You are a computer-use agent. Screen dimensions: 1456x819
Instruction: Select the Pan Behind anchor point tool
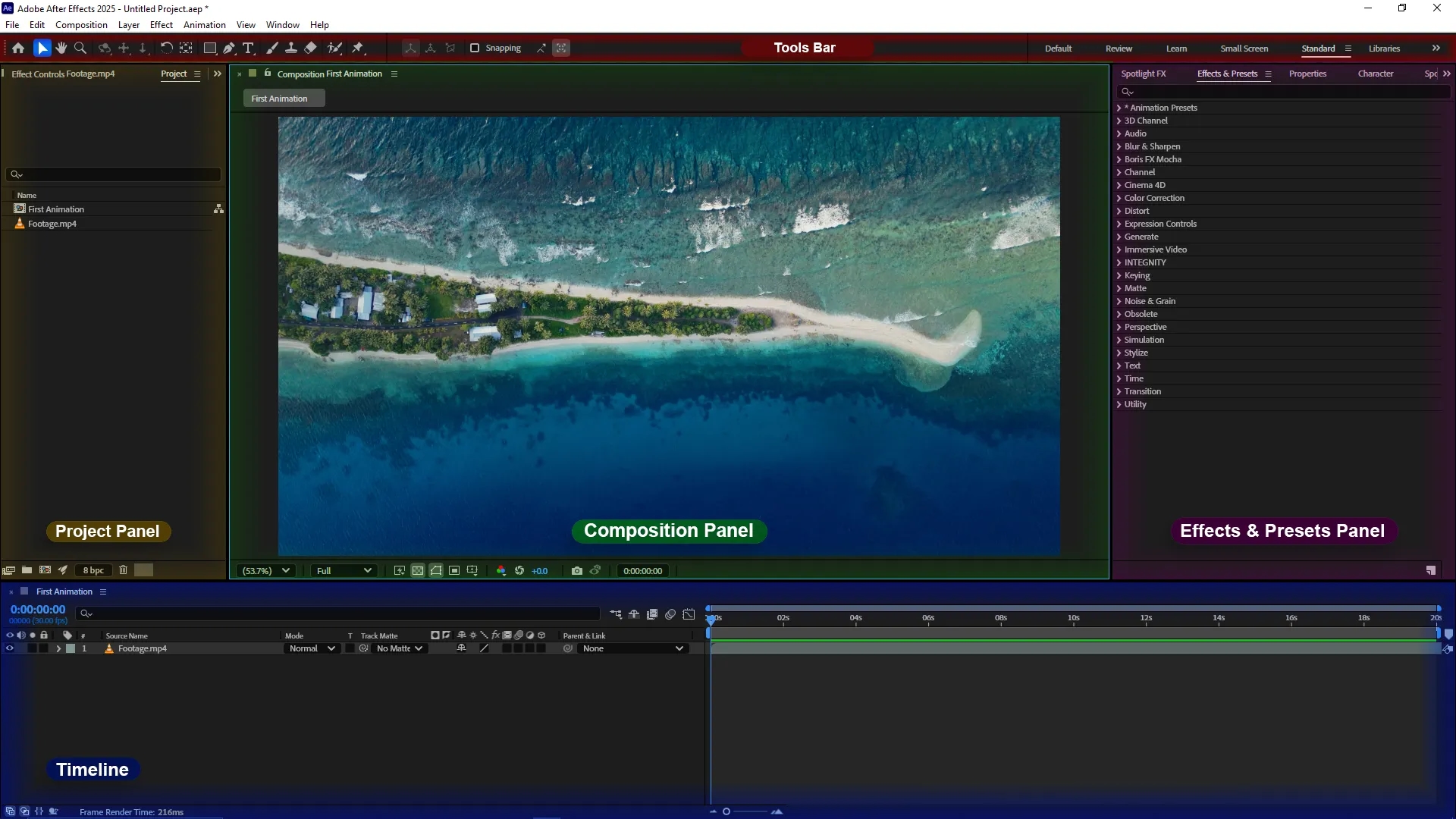click(x=186, y=48)
